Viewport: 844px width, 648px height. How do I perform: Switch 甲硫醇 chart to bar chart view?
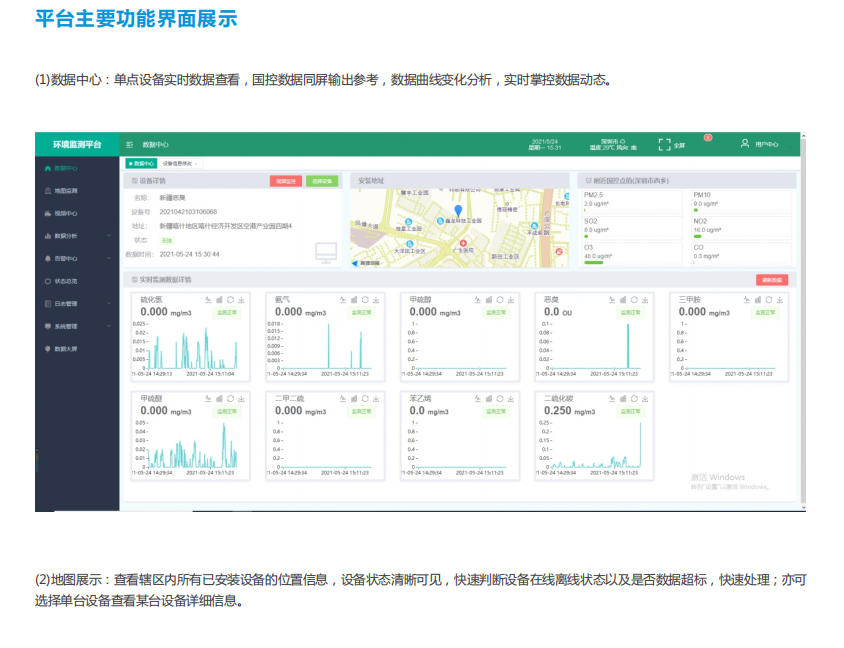click(488, 299)
